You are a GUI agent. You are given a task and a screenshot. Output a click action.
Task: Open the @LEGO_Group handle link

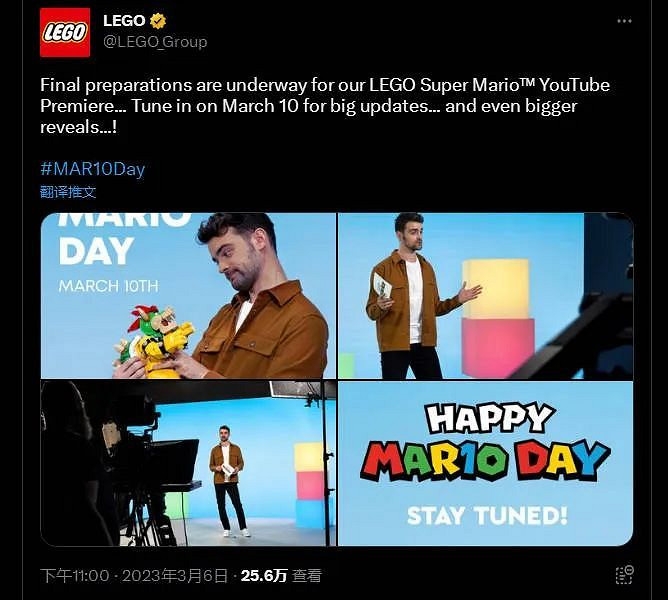point(155,42)
